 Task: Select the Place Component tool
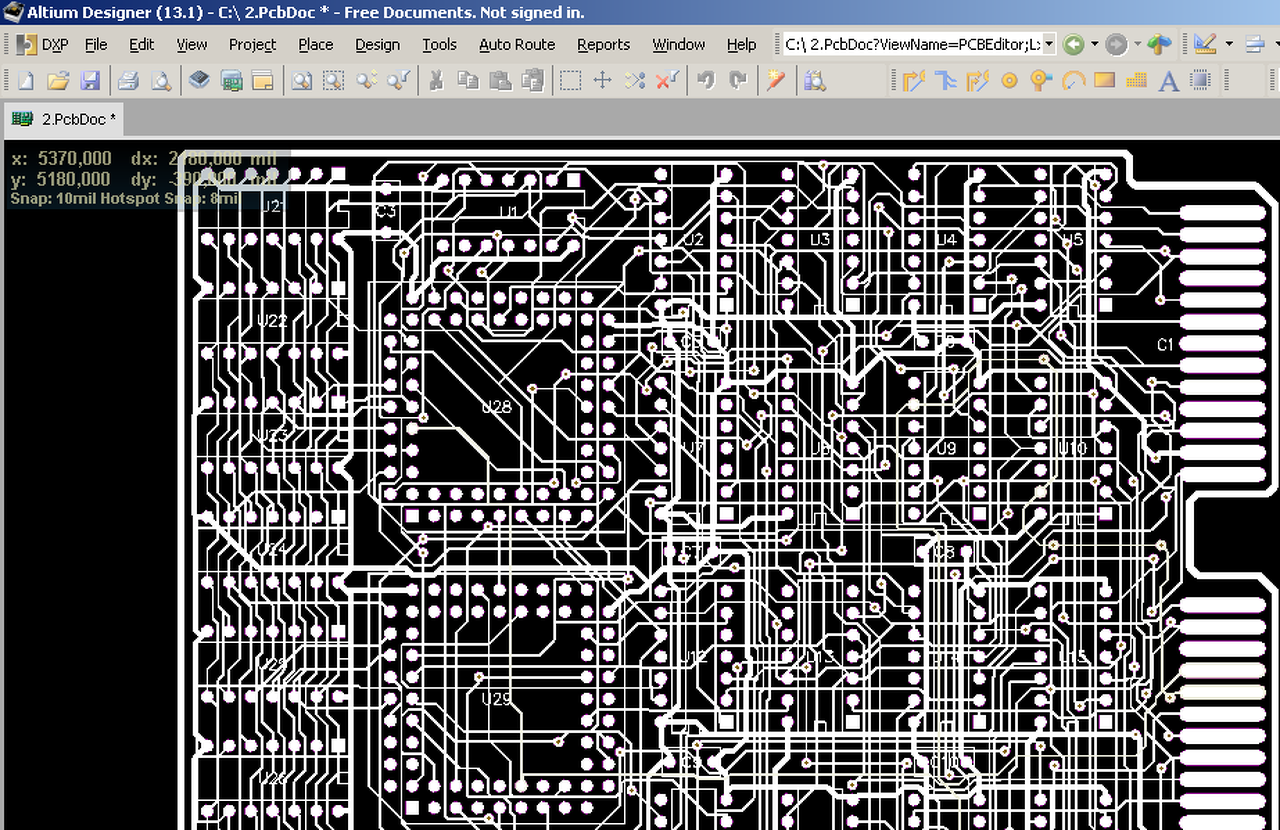[1200, 81]
